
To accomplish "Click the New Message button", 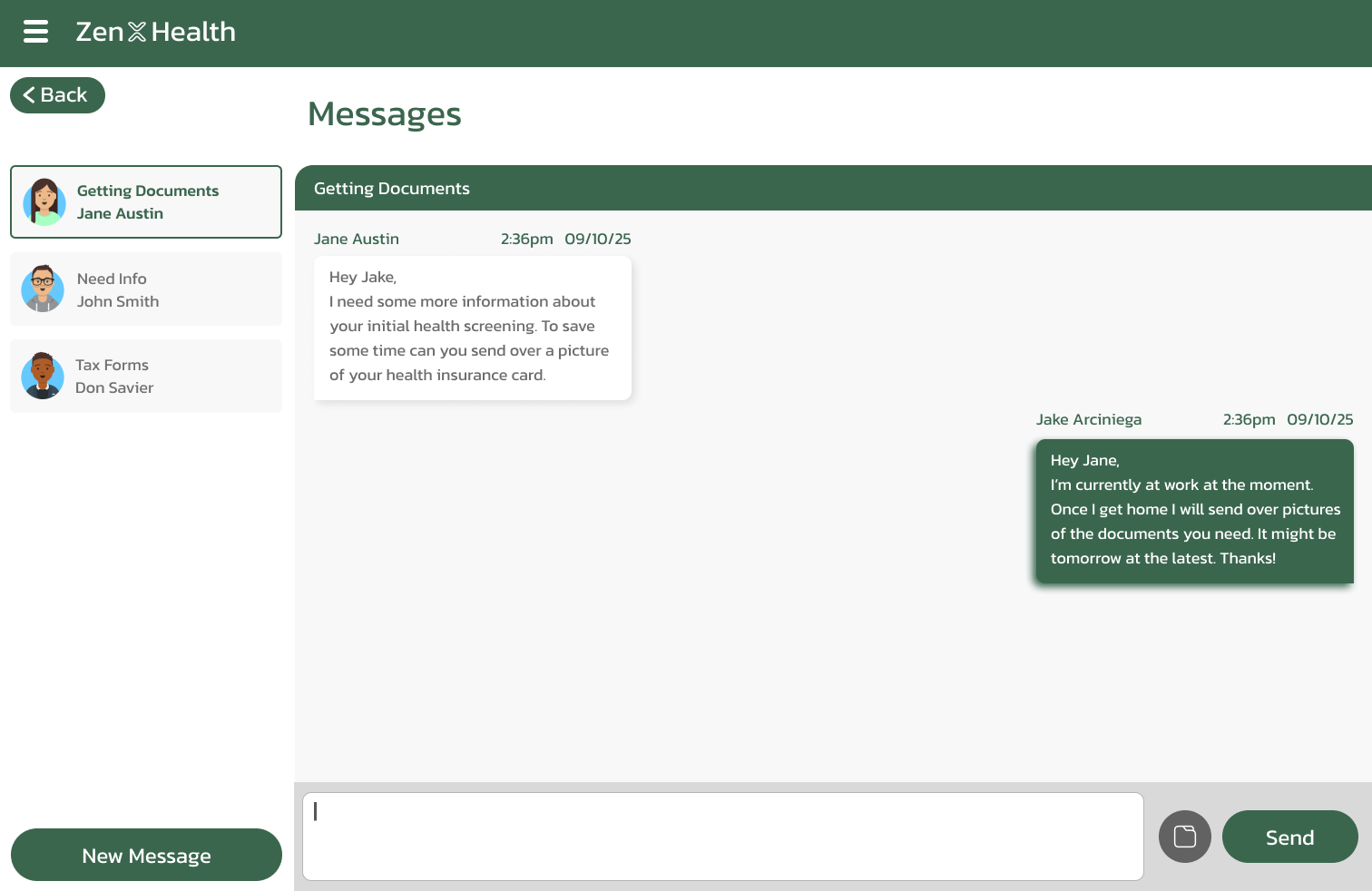I will (146, 855).
